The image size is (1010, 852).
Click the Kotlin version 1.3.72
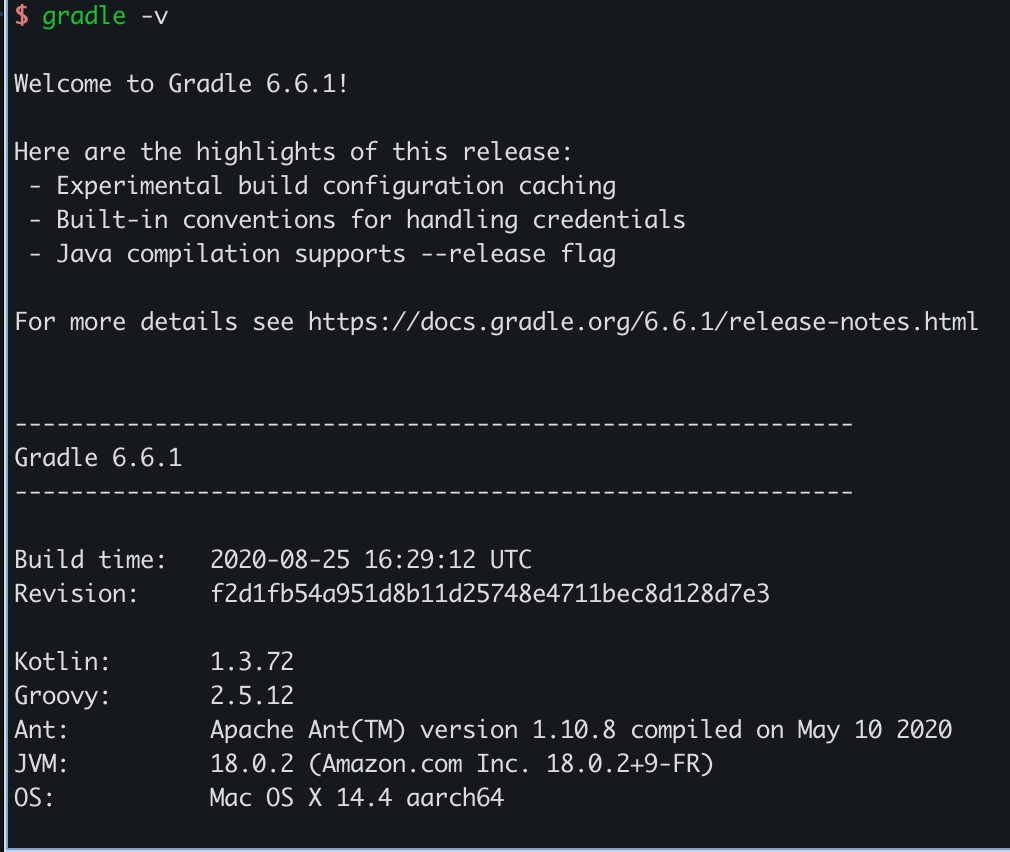click(x=252, y=662)
